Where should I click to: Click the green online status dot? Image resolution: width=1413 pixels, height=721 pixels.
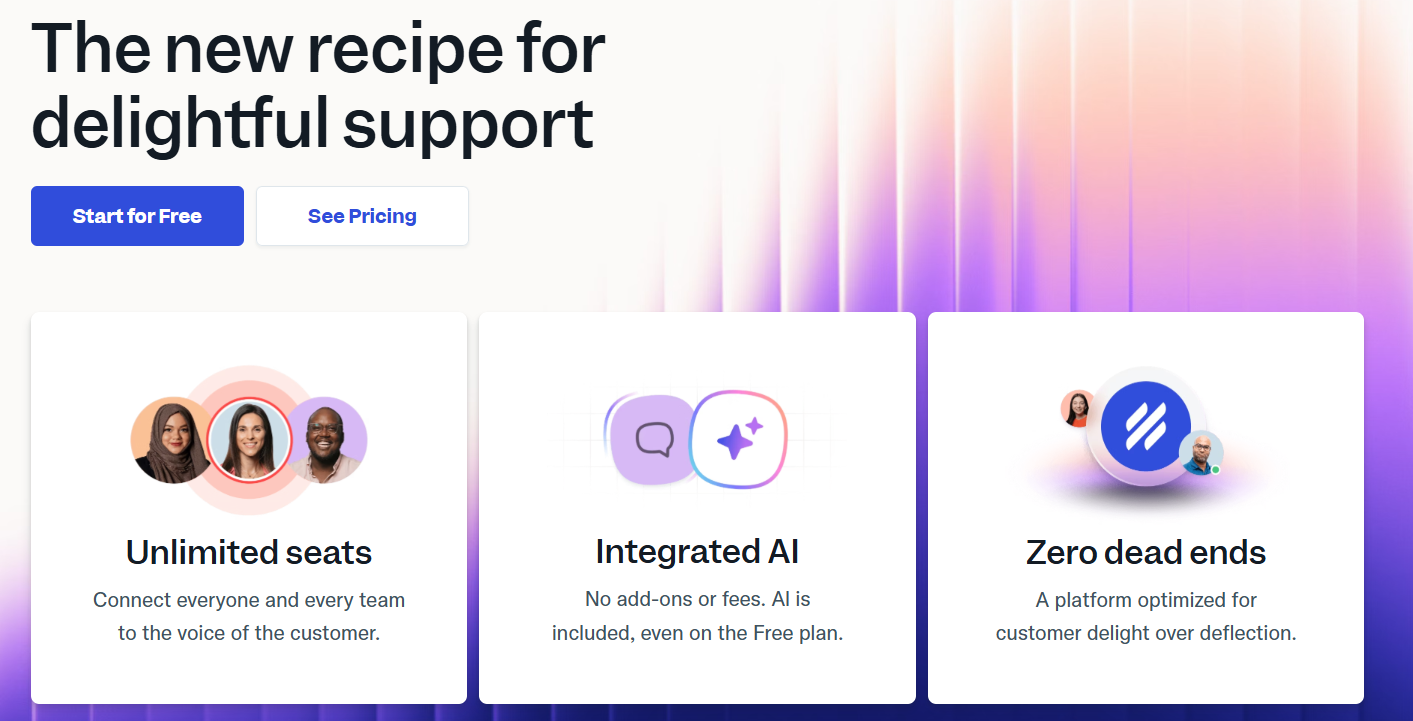1216,469
